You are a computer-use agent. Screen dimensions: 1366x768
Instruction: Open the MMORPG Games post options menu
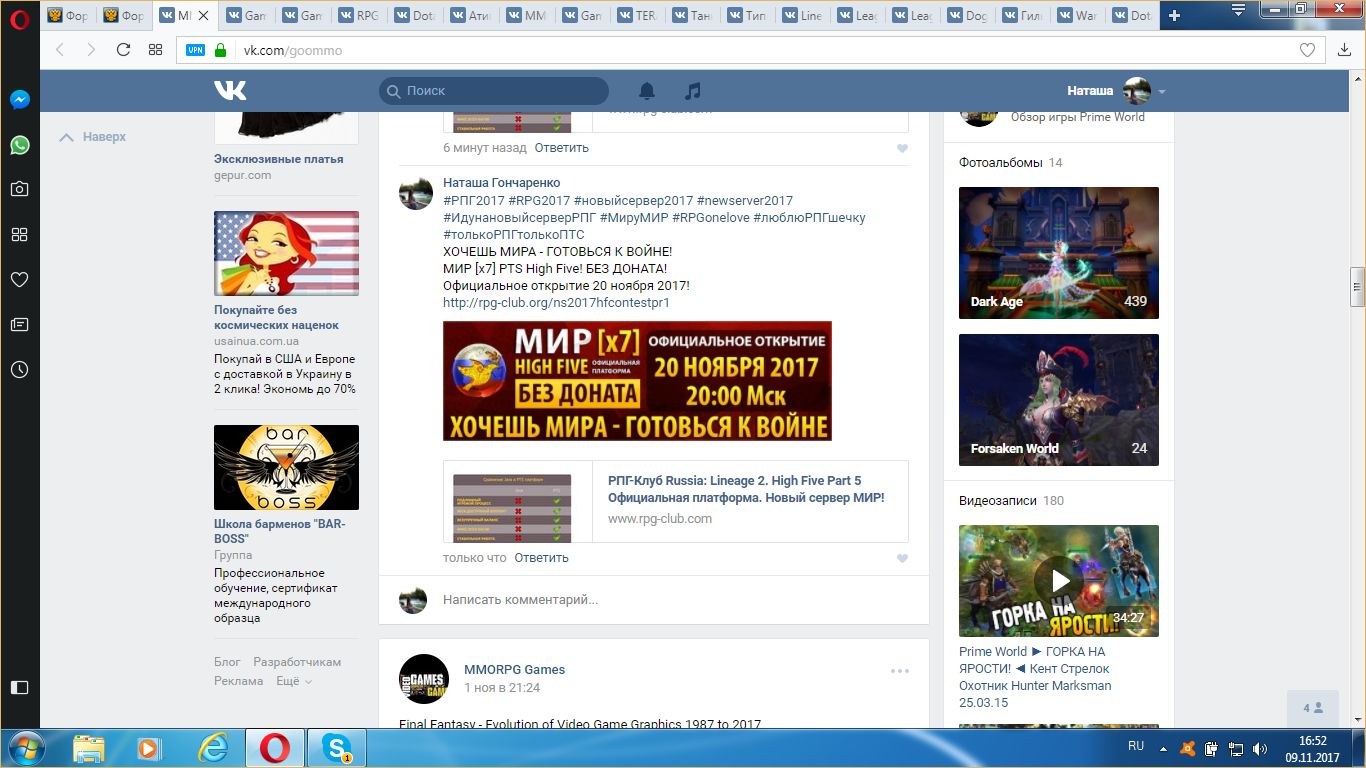900,671
